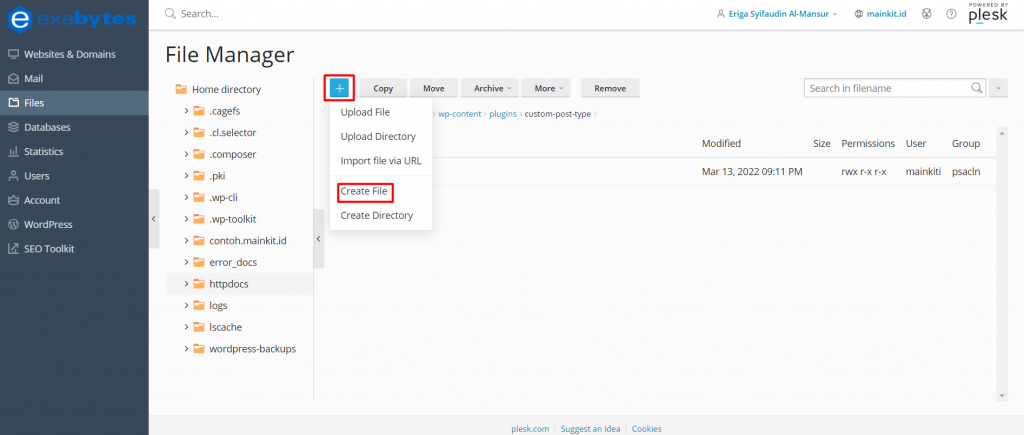Click the Remove button
Viewport: 1024px width, 435px height.
pos(610,88)
